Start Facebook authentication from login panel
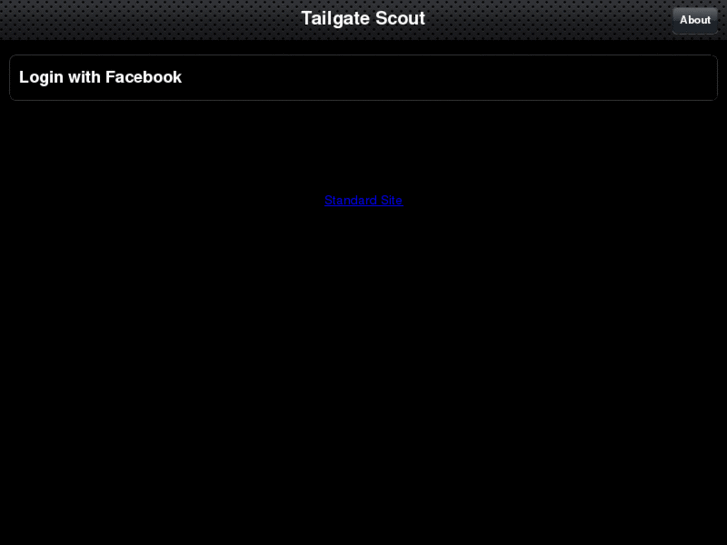The image size is (727, 545). click(x=364, y=77)
